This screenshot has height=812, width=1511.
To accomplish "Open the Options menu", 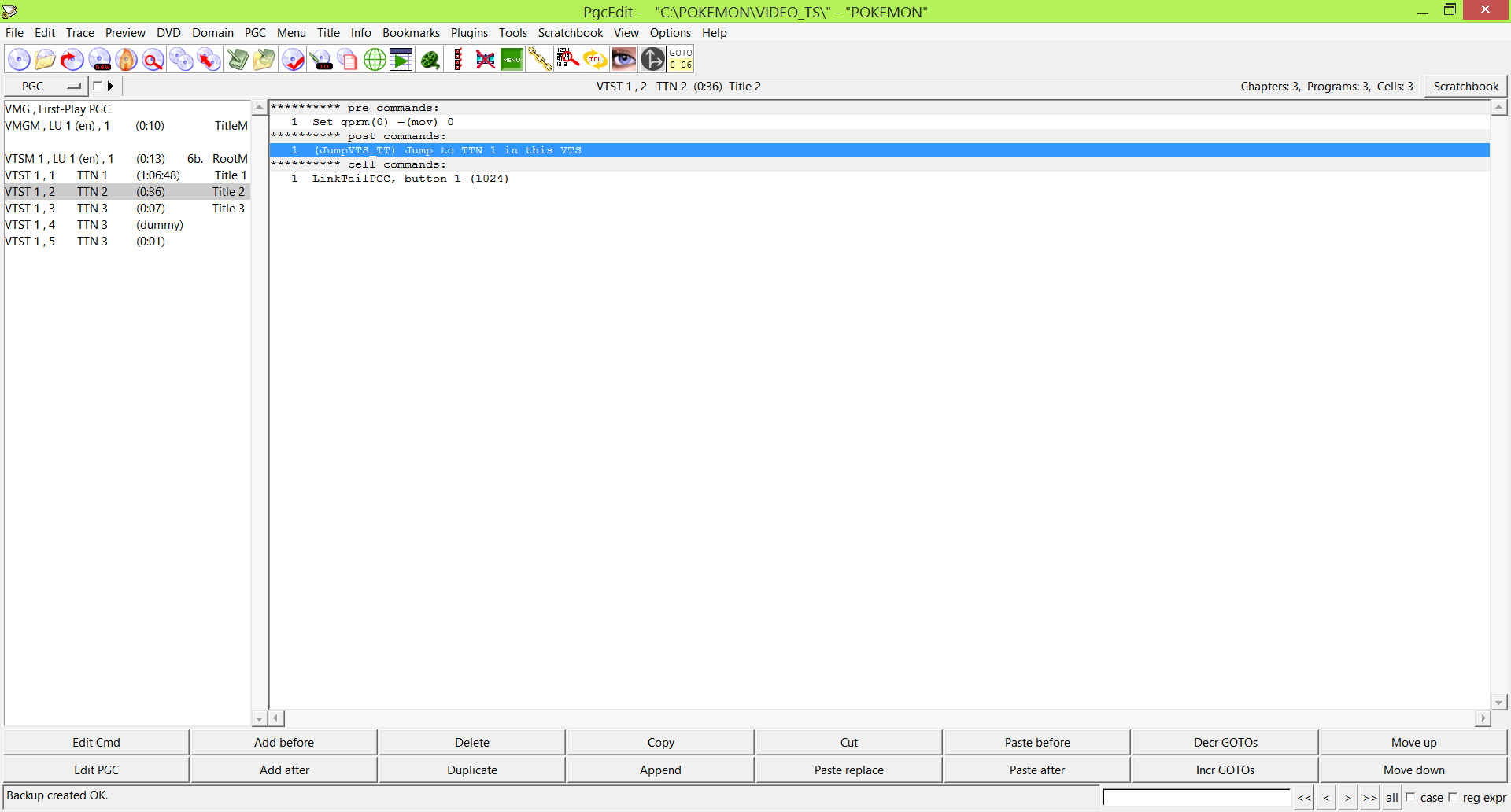I will (x=670, y=33).
